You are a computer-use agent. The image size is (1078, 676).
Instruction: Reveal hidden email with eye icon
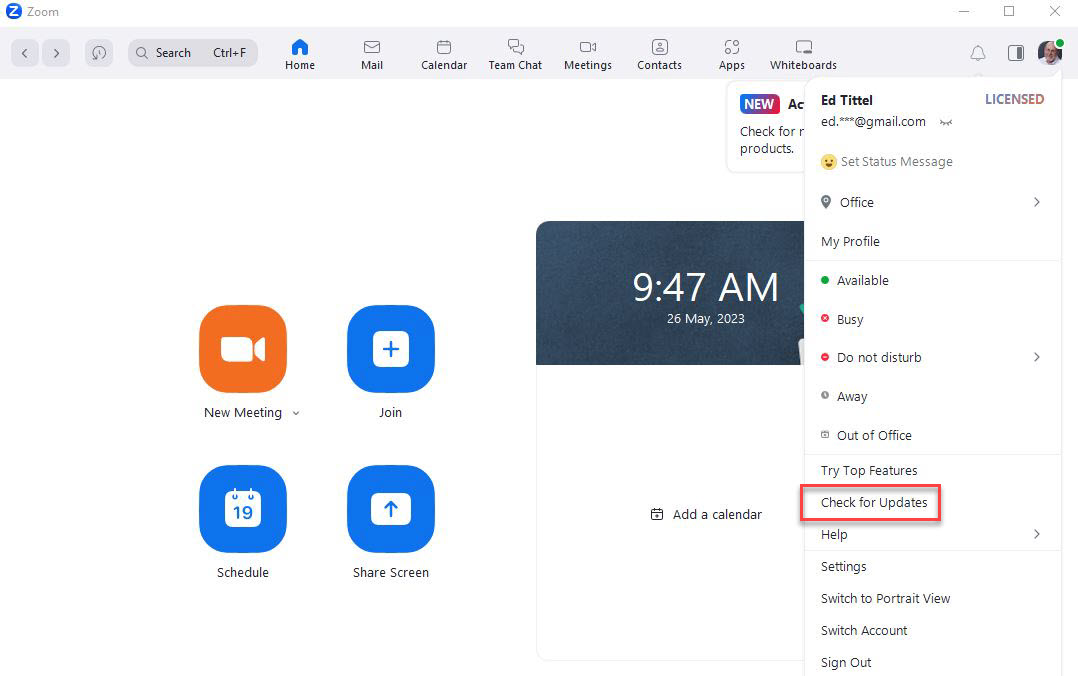(945, 122)
